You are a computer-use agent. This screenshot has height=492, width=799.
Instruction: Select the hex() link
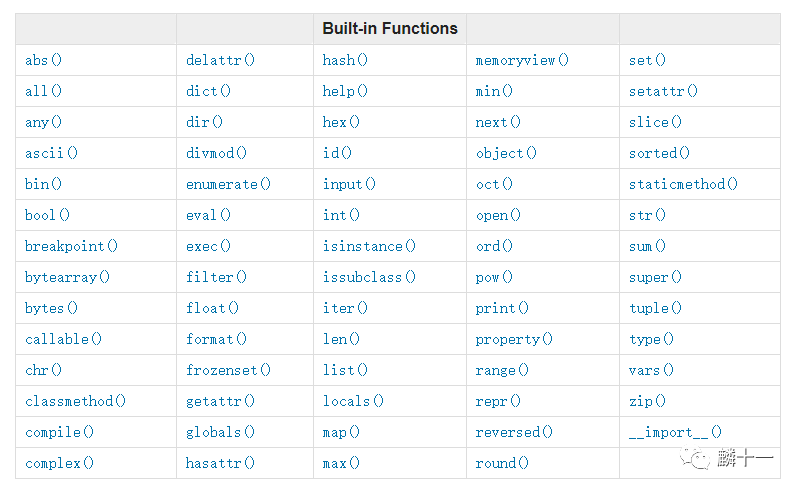tap(341, 122)
